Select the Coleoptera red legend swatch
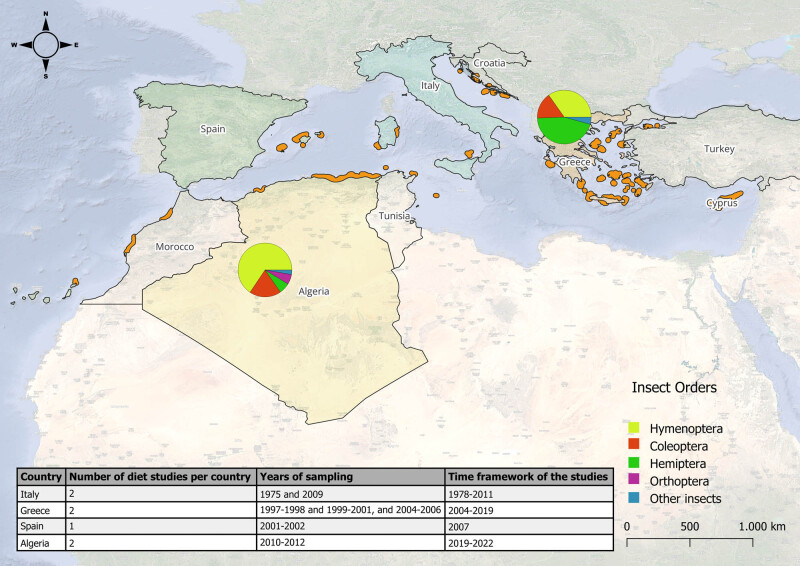Image resolution: width=800 pixels, height=566 pixels. click(634, 445)
